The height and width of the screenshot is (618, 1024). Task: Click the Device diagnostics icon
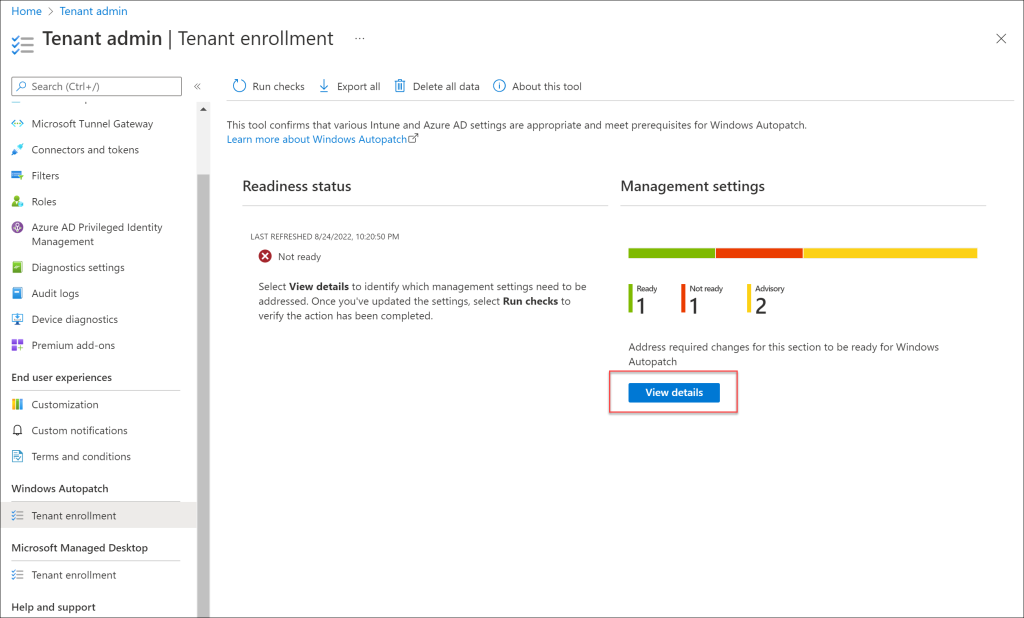[18, 319]
